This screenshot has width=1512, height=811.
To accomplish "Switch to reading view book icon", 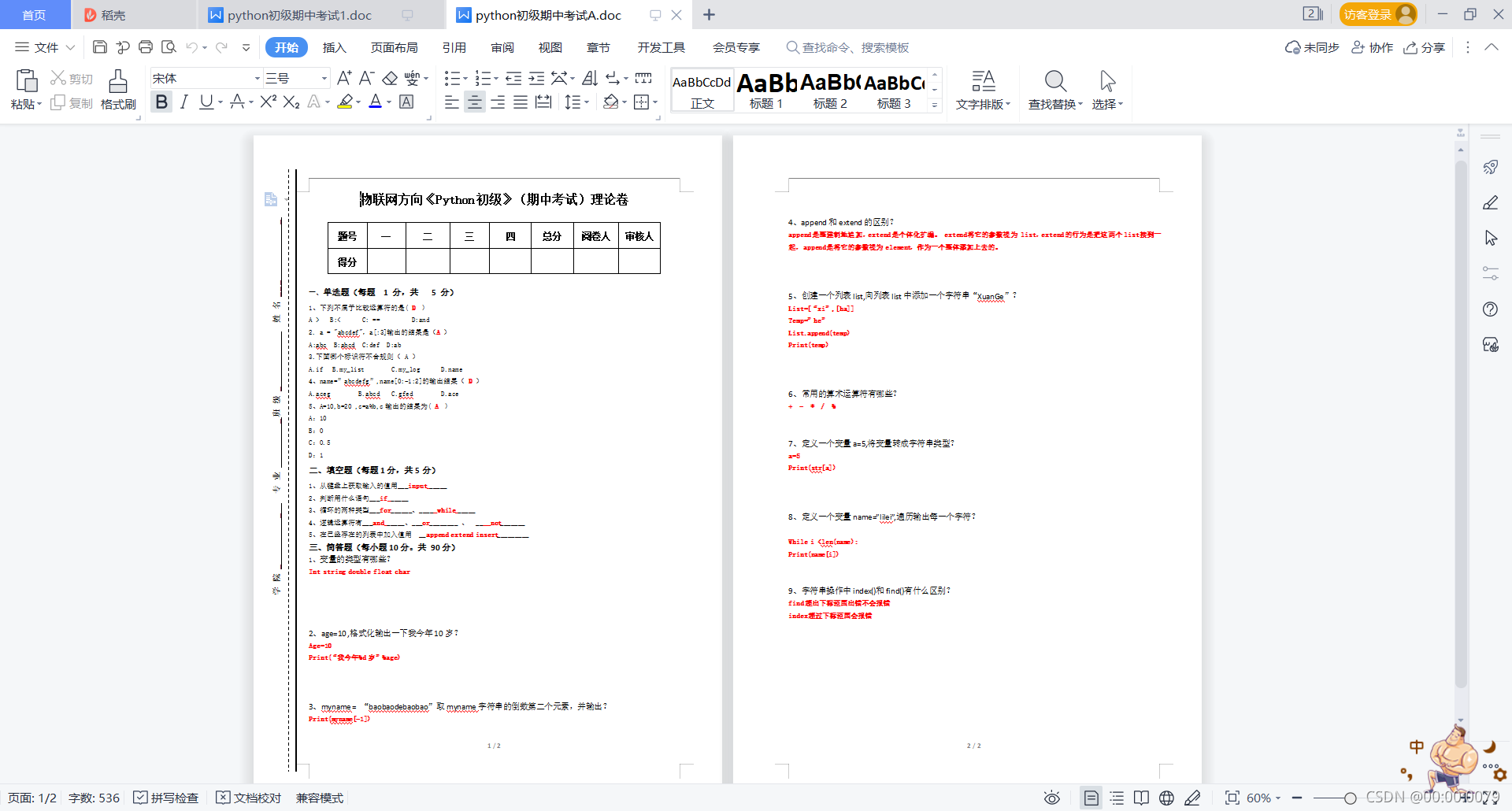I will pyautogui.click(x=1141, y=798).
